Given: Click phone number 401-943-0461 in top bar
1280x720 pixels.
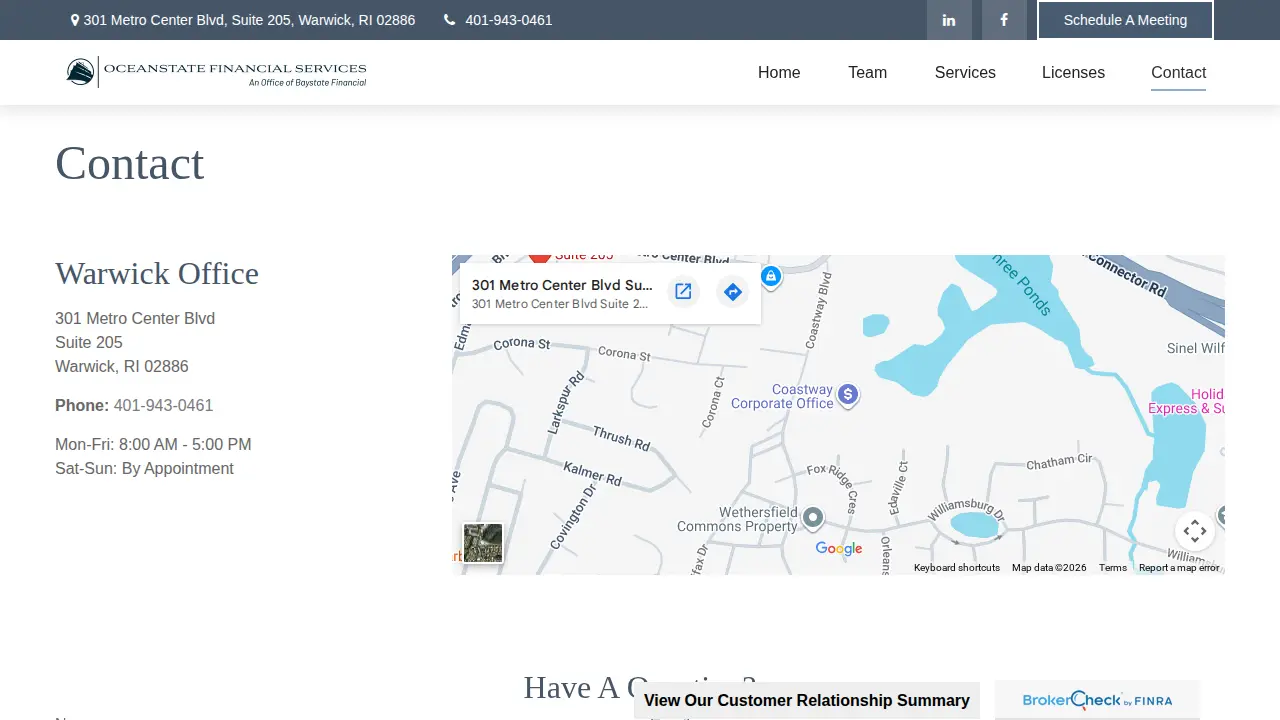Looking at the screenshot, I should pyautogui.click(x=508, y=20).
